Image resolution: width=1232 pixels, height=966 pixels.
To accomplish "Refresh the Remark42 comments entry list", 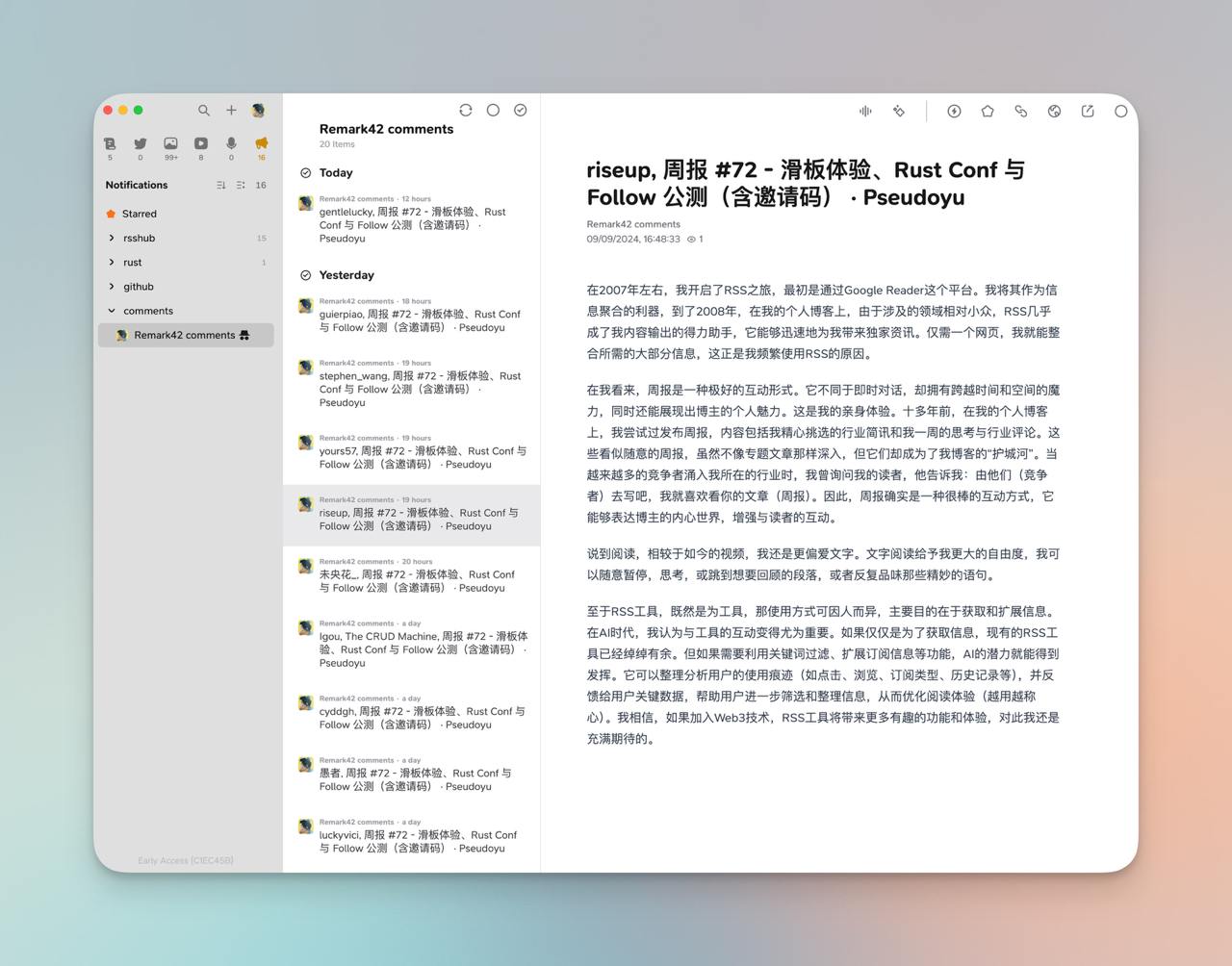I will click(466, 111).
